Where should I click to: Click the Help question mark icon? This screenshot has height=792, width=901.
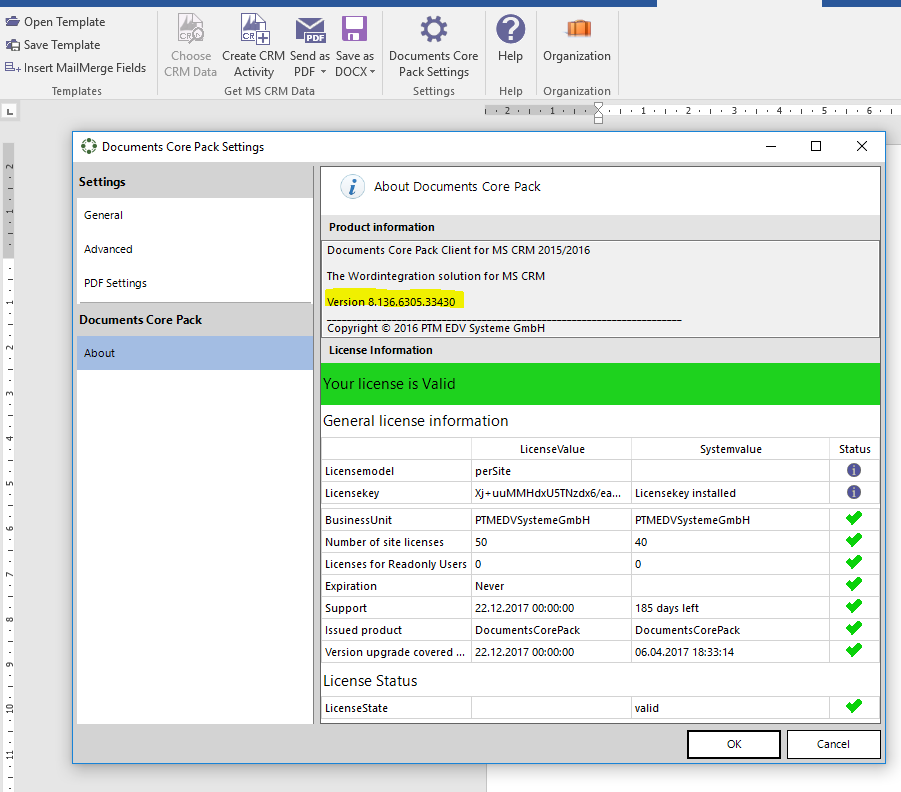tap(510, 29)
